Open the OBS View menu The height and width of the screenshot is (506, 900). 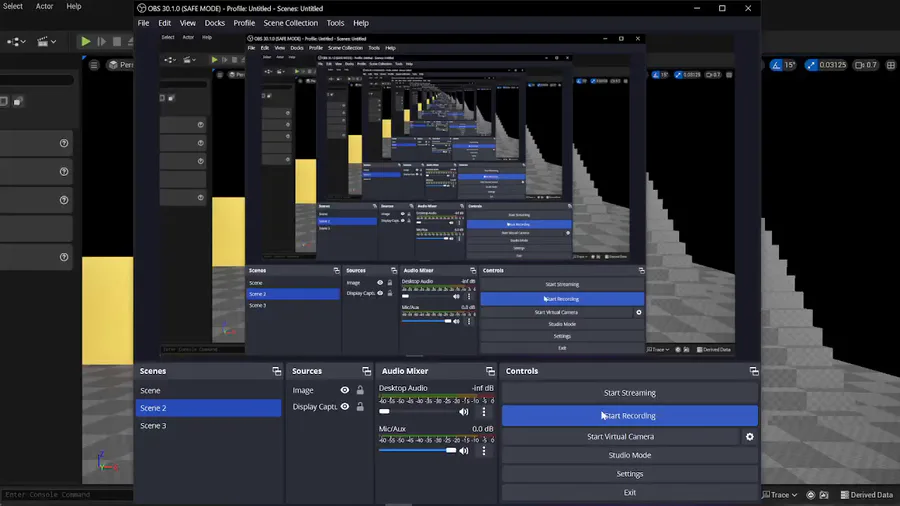[188, 23]
